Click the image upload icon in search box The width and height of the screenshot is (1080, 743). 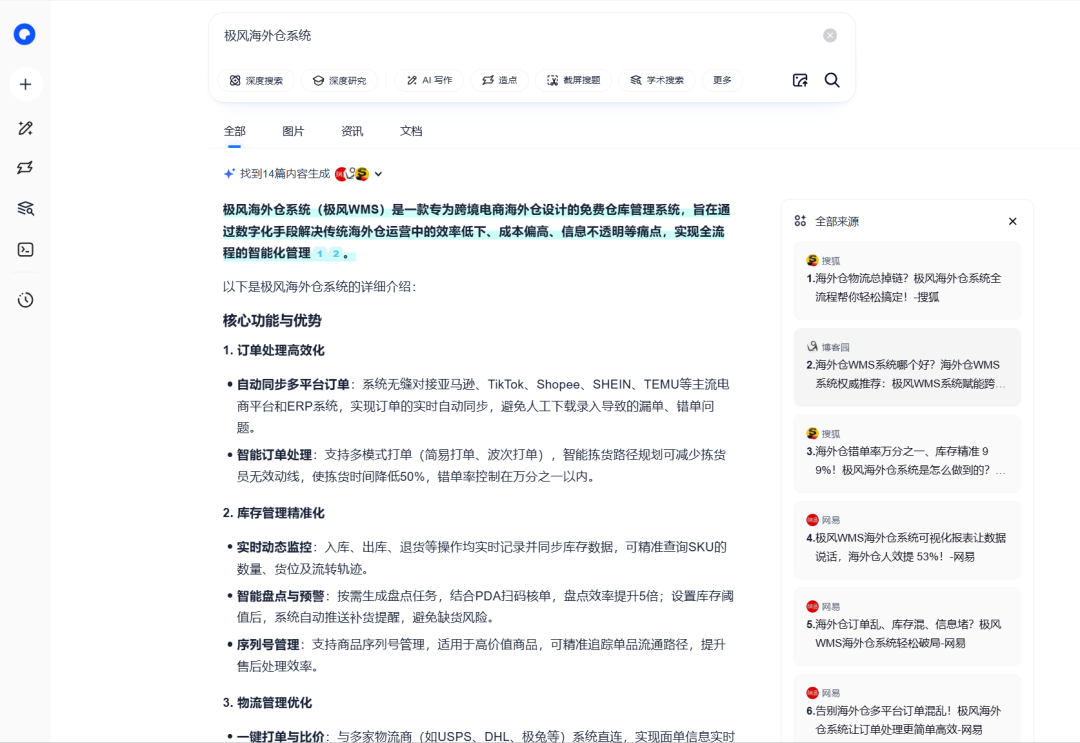(x=800, y=80)
